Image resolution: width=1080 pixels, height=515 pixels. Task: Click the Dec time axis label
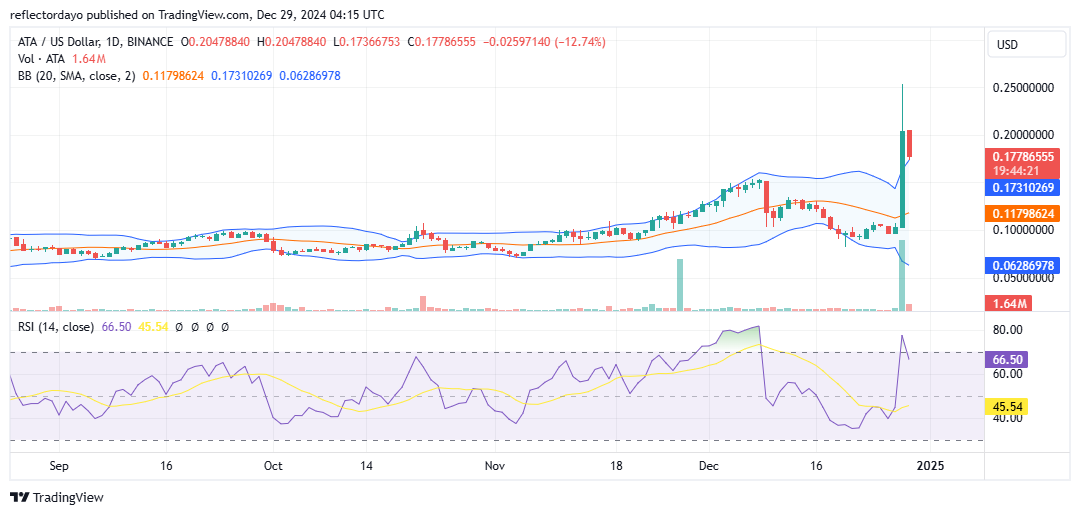pyautogui.click(x=709, y=465)
